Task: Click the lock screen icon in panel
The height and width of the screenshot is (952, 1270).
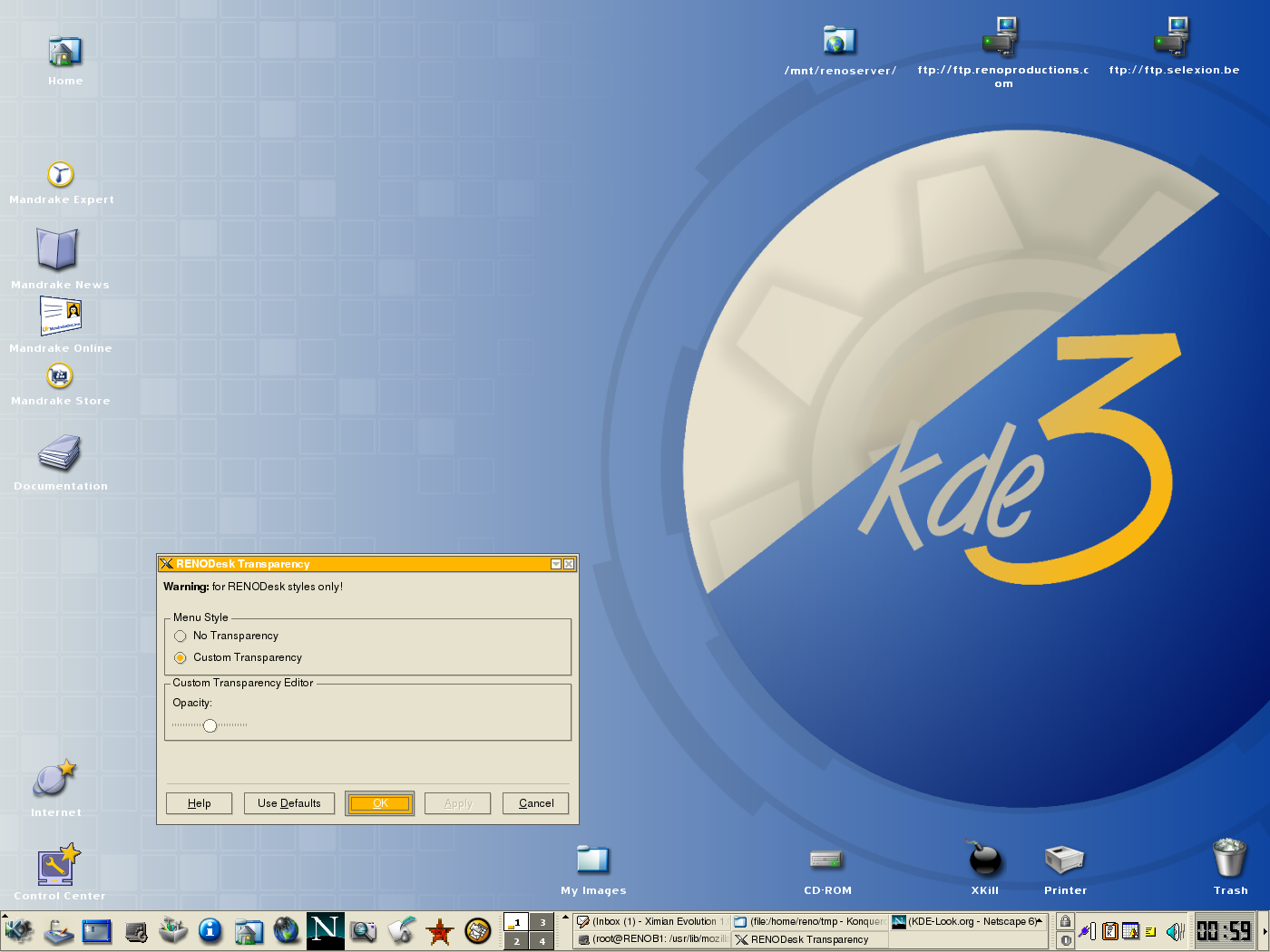Action: click(x=1065, y=921)
